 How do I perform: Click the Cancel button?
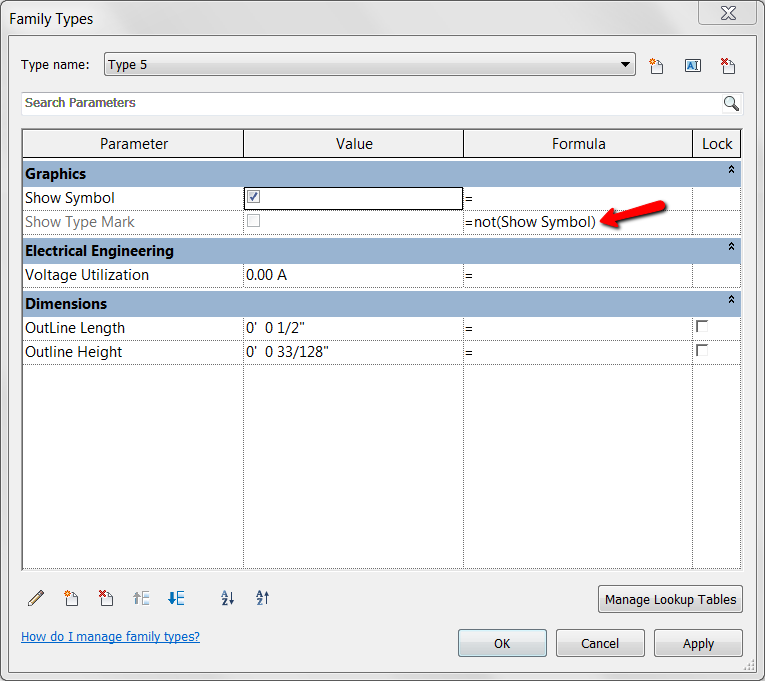pos(600,643)
